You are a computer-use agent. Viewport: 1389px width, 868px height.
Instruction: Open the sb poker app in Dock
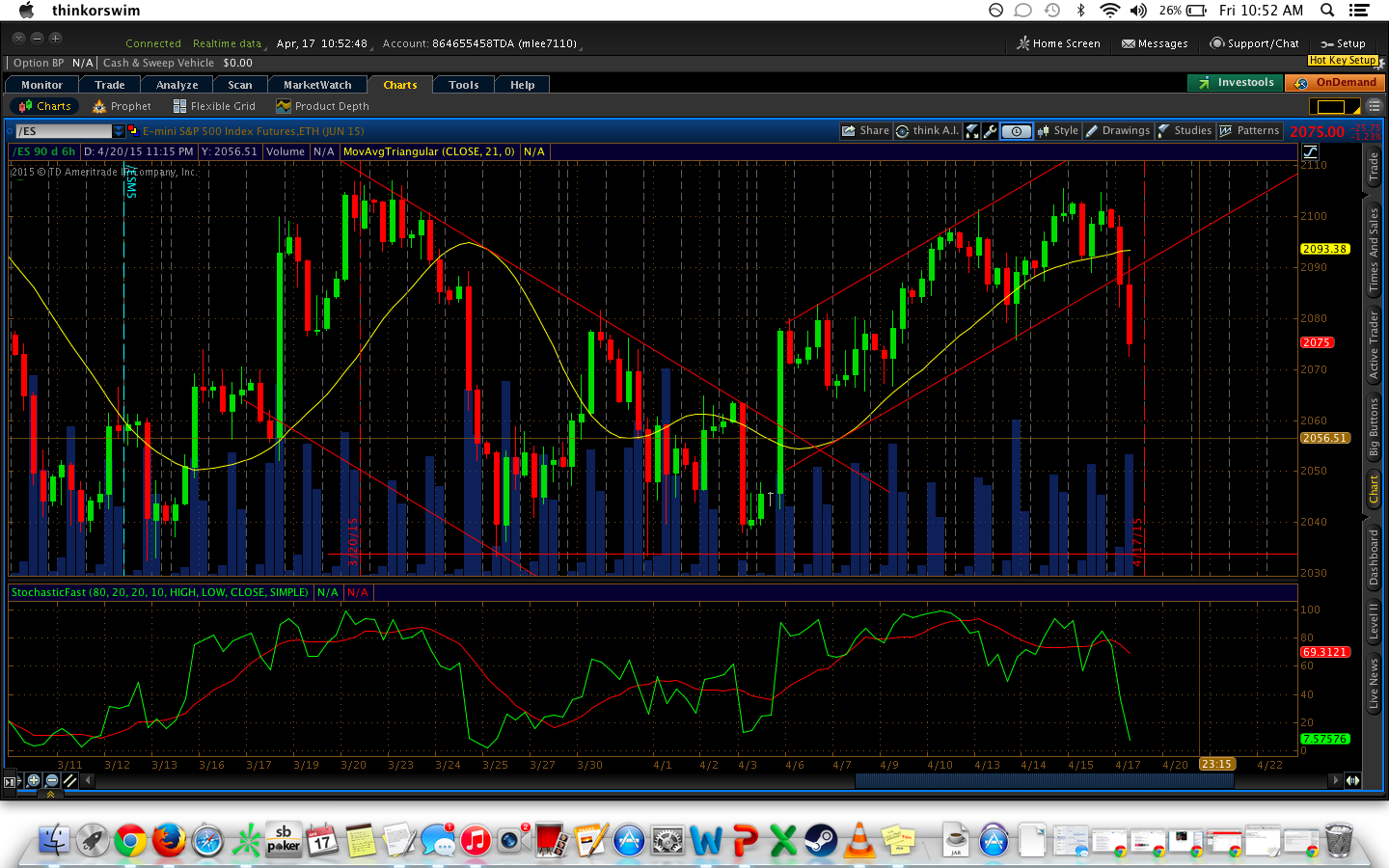pos(284,840)
